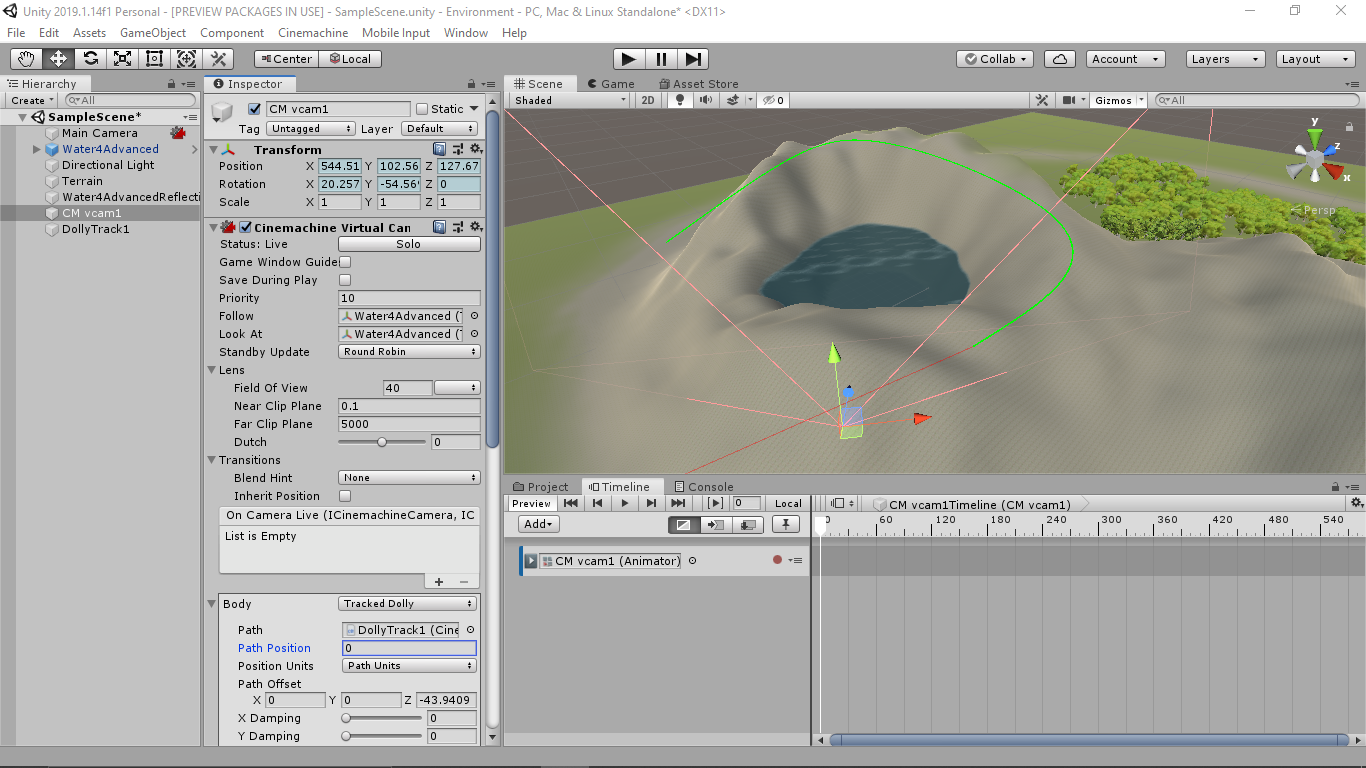Click the record button on CM vcam1 track
The image size is (1366, 768).
[777, 561]
